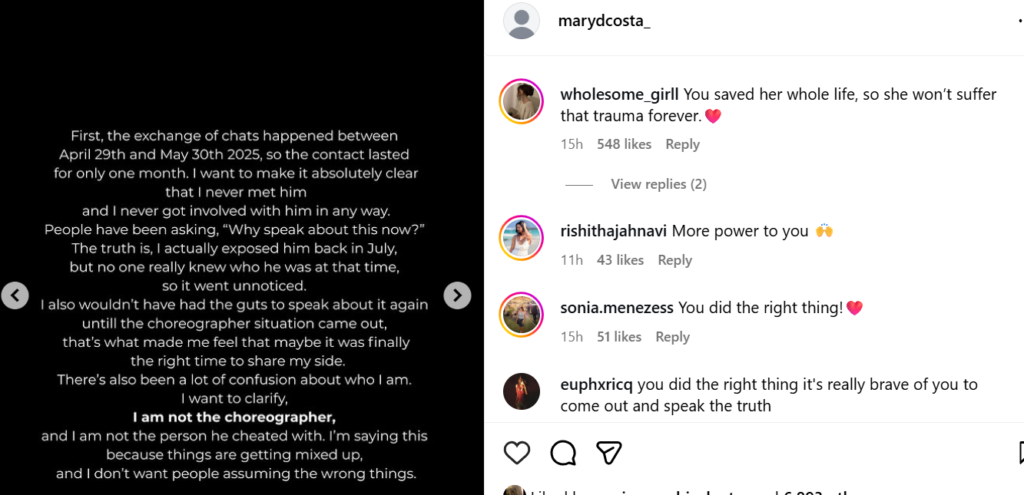Expand View replies (2)
The image size is (1024, 495).
pos(658,184)
